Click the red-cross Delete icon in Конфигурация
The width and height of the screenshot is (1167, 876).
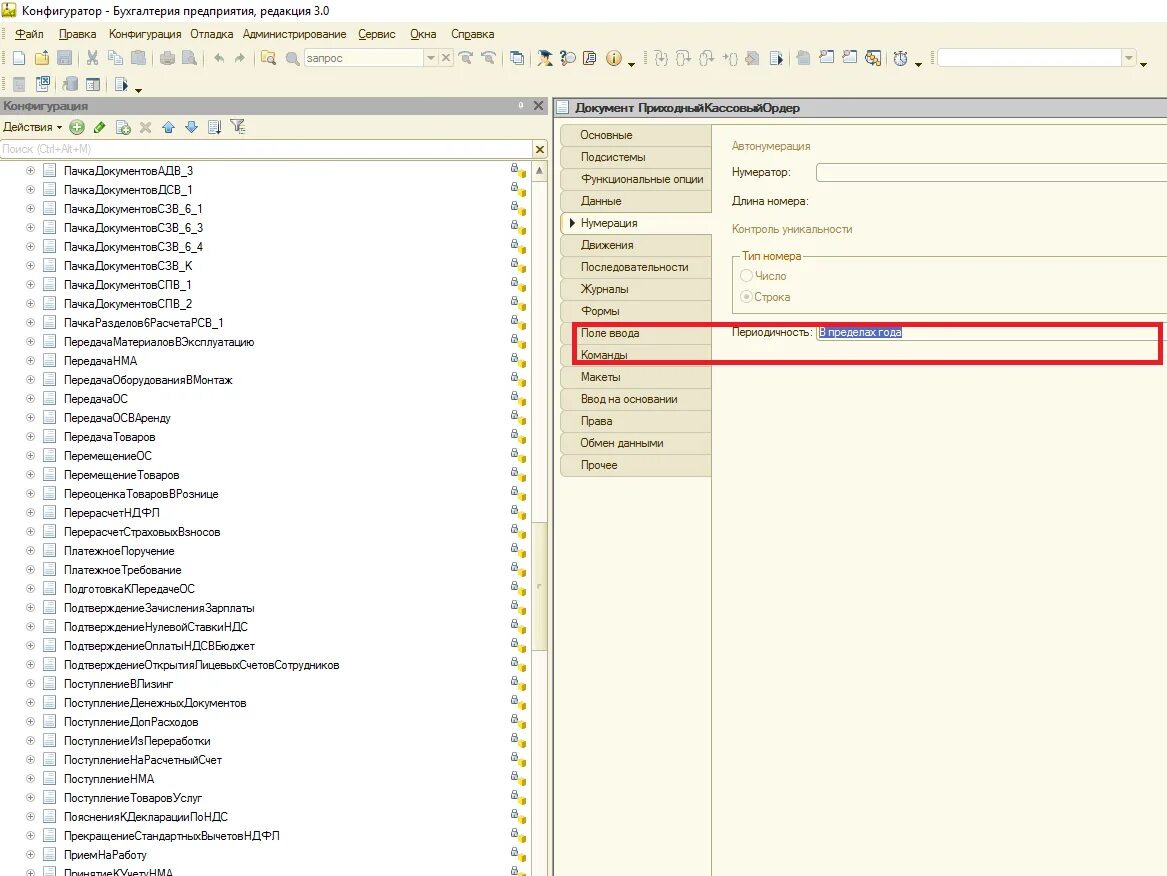click(145, 127)
